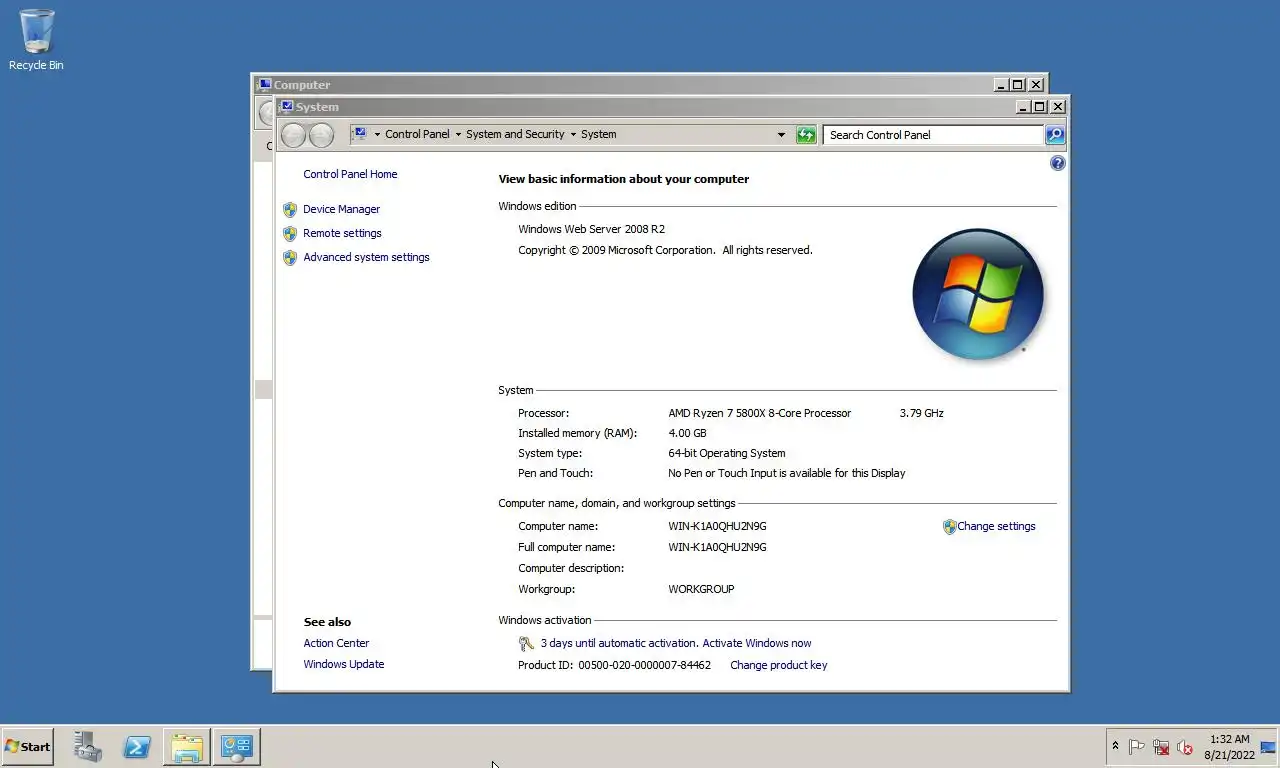Screen dimensions: 1280x768
Task: Select the 4.00 GB installed memory value
Action: [687, 433]
